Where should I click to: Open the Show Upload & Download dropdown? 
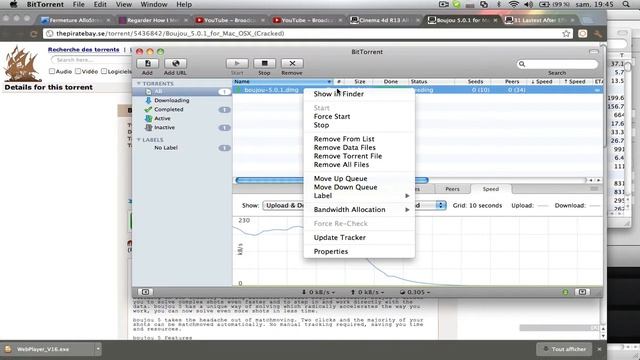pos(284,205)
